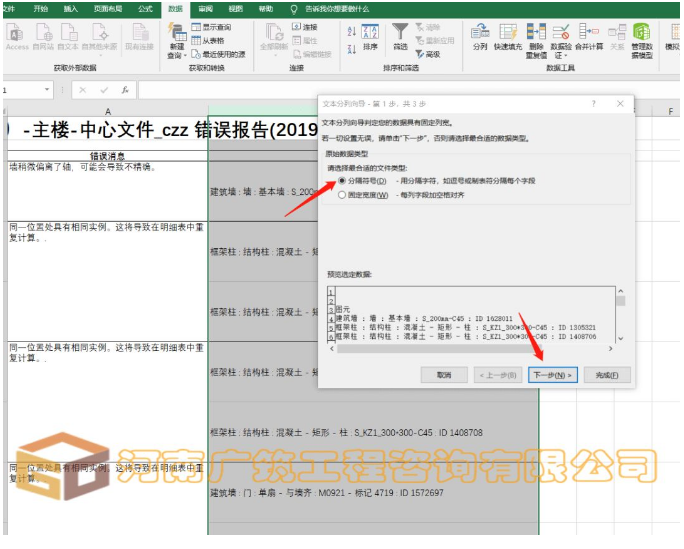Viewport: 684px width, 549px height.
Task: Click the 完成(F) button
Action: (x=607, y=375)
